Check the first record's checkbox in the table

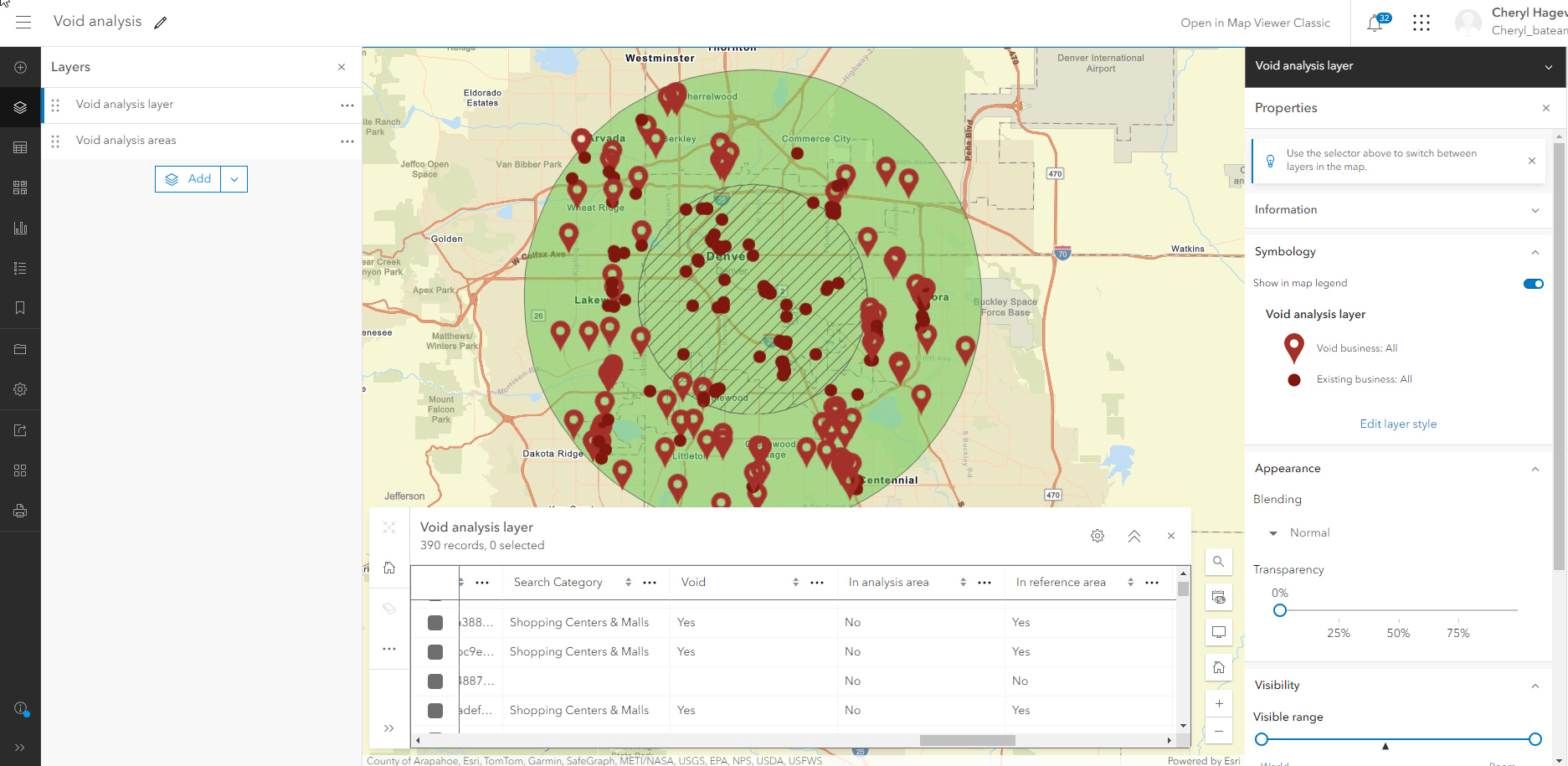[434, 622]
